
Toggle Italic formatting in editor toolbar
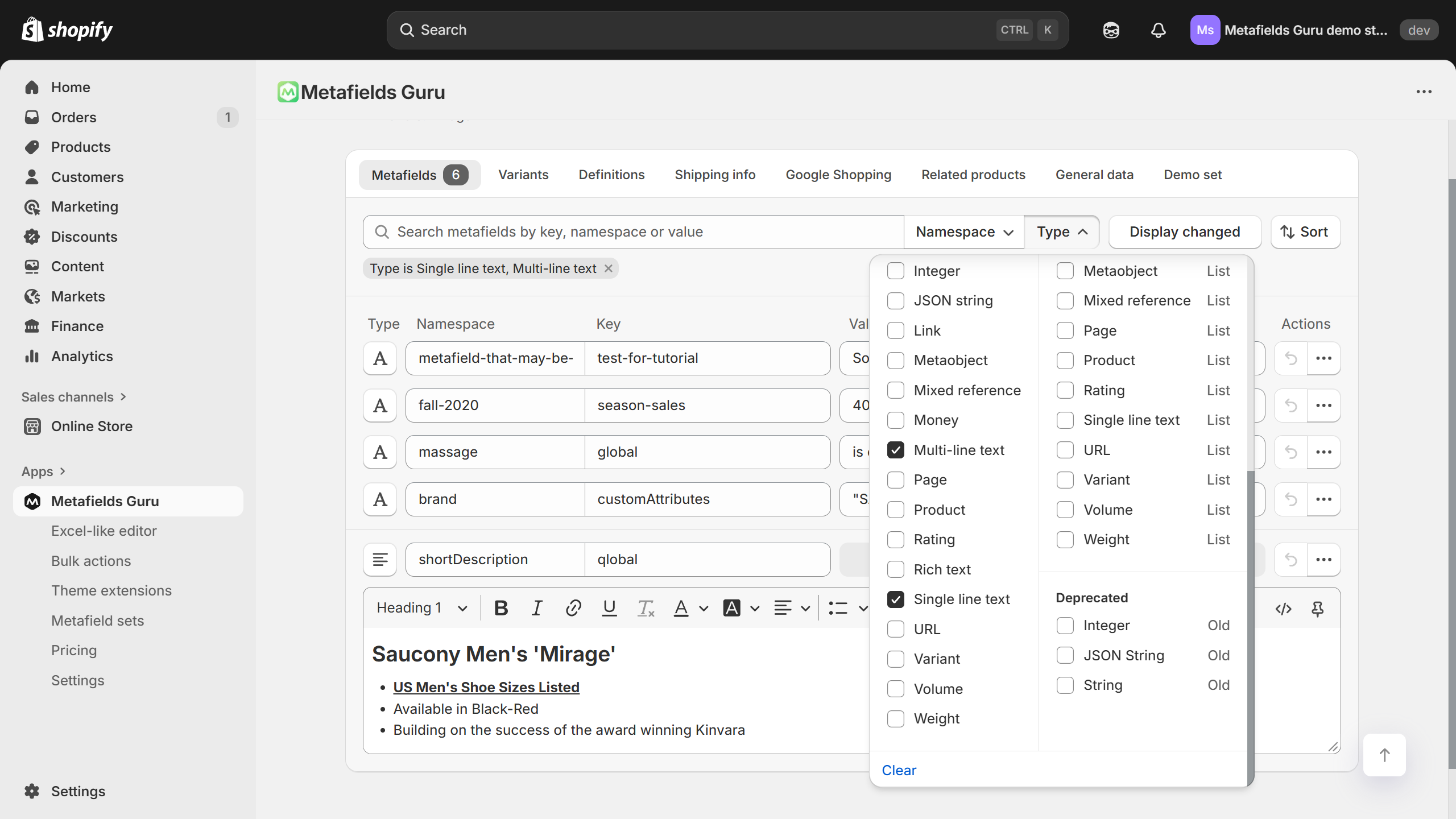[536, 608]
